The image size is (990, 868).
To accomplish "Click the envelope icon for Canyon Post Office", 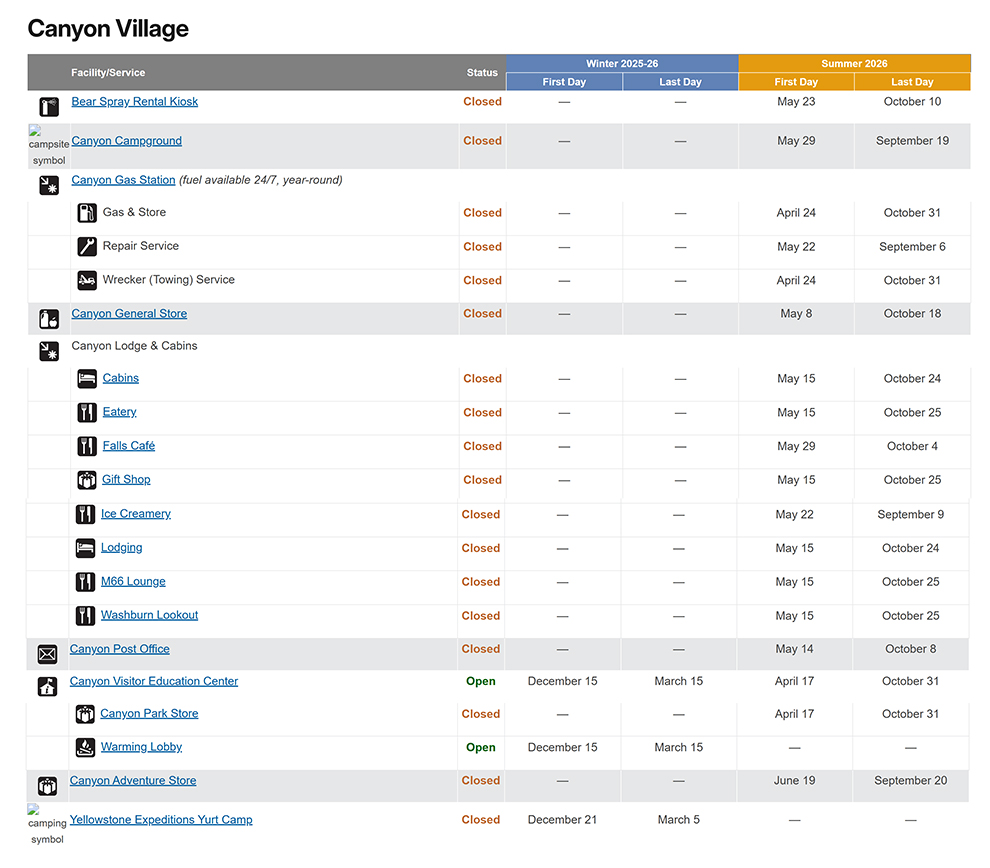I will point(47,654).
